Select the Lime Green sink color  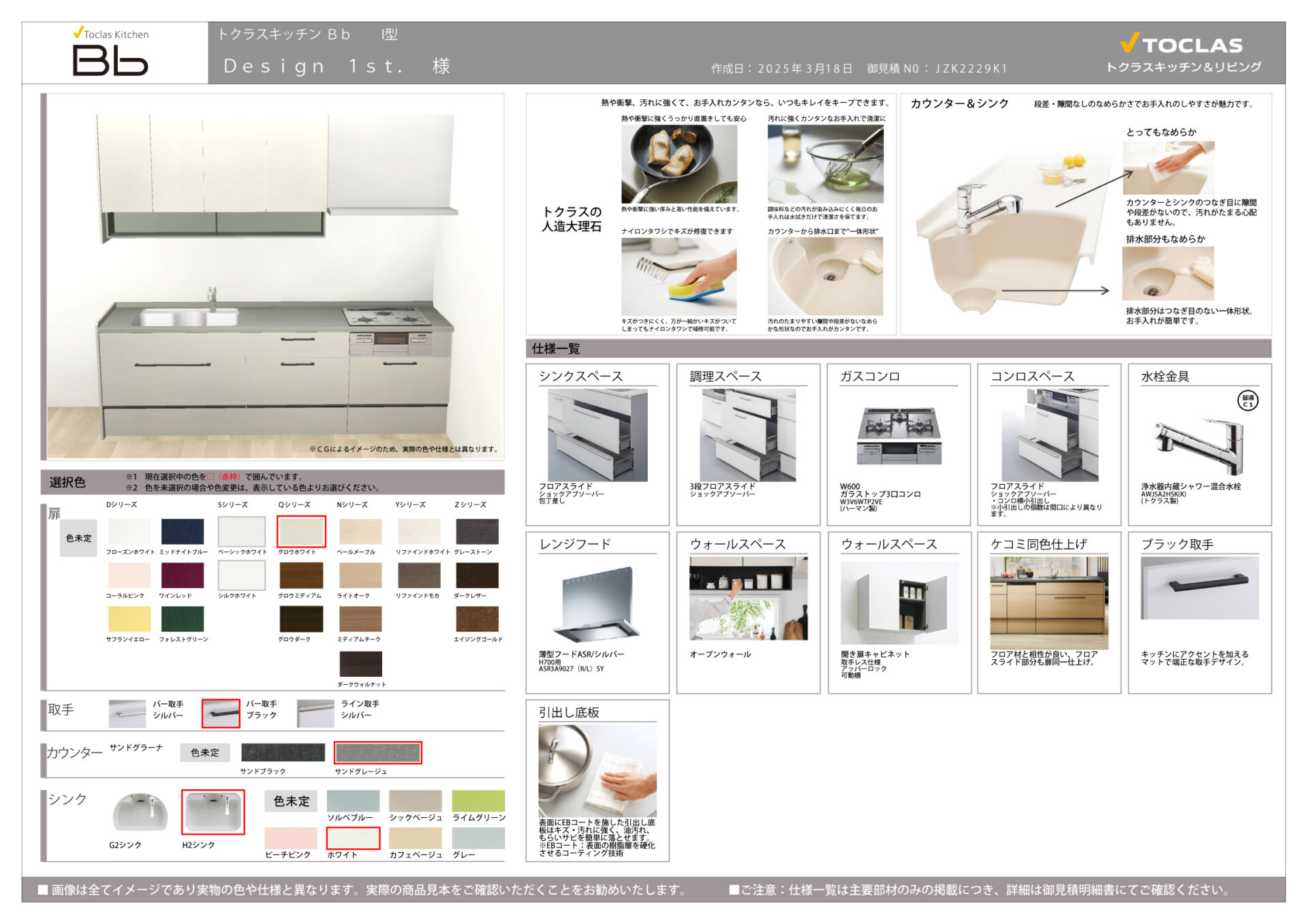click(x=478, y=801)
